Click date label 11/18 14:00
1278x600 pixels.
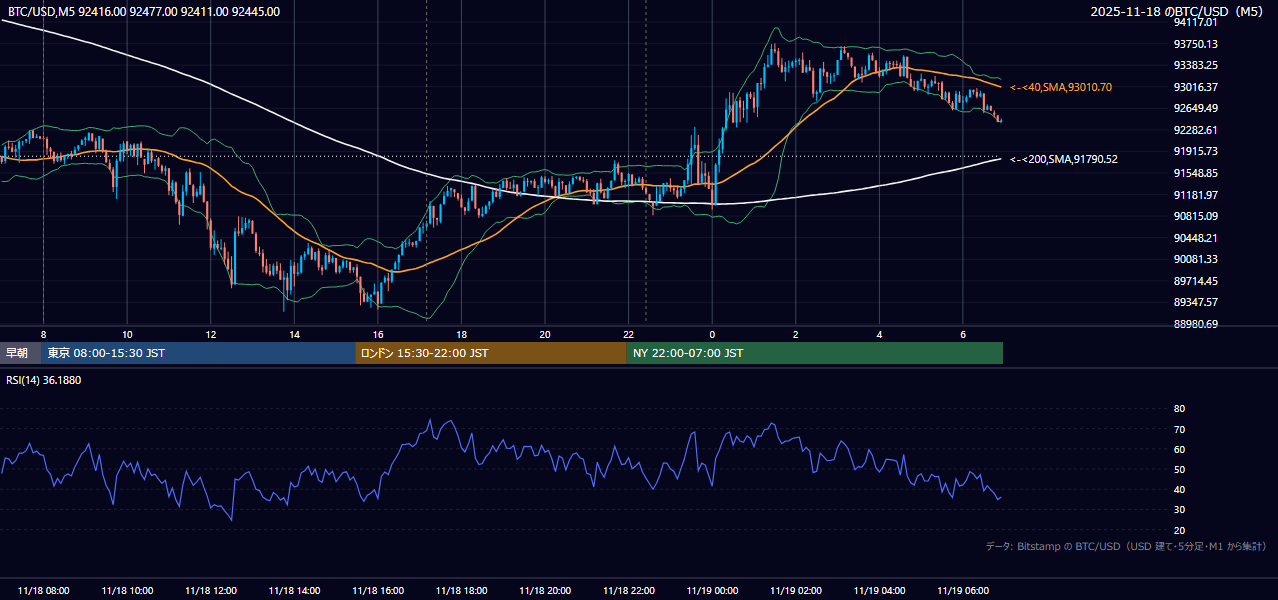tap(294, 591)
